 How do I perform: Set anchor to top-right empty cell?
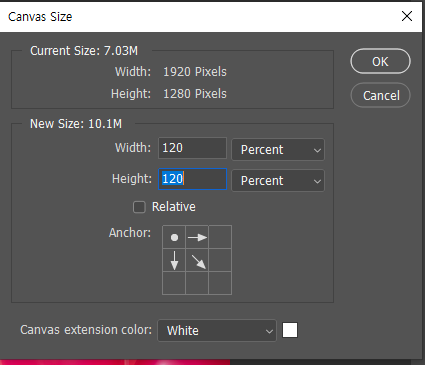pos(220,237)
